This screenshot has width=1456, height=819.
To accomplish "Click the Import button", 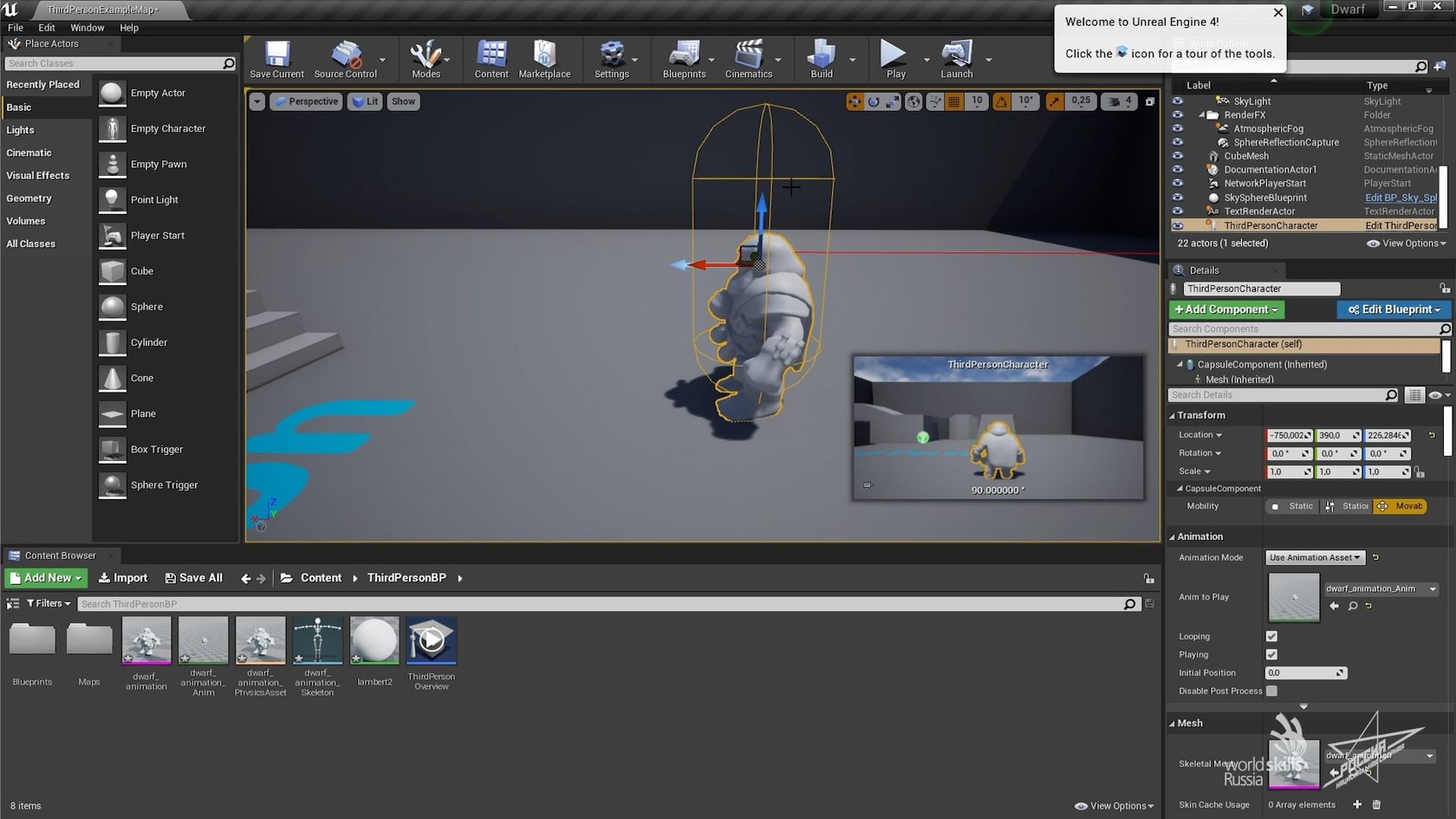I will coord(123,578).
